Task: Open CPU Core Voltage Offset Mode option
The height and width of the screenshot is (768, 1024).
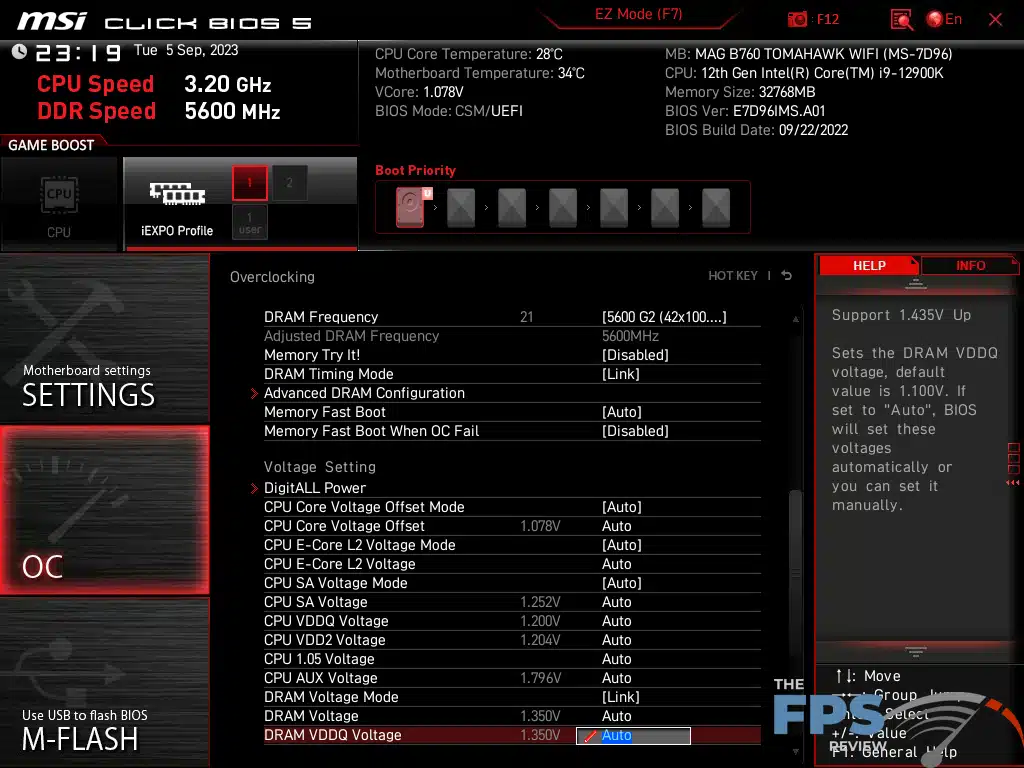Action: pos(622,507)
